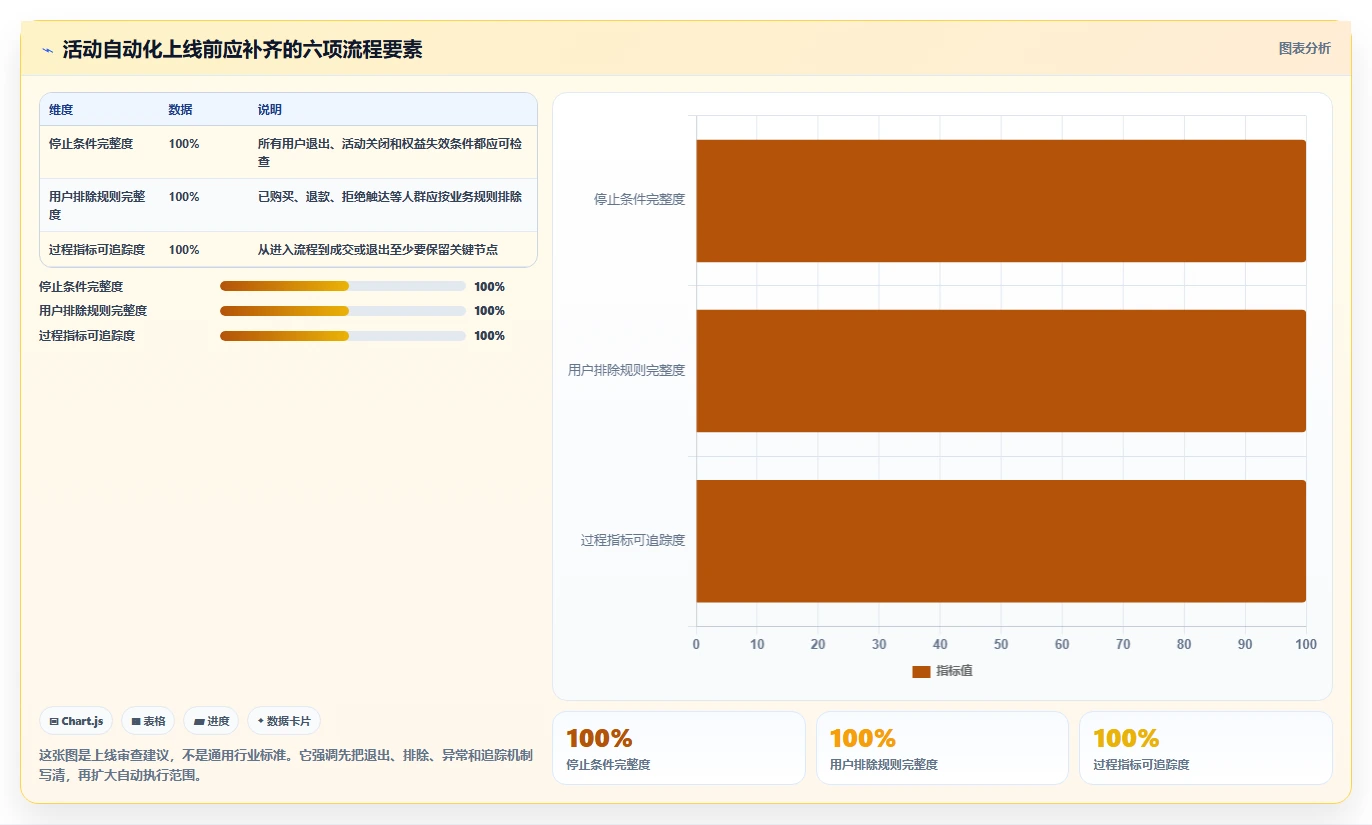Select the 表格 tag chip
This screenshot has width=1372, height=825.
[x=148, y=721]
